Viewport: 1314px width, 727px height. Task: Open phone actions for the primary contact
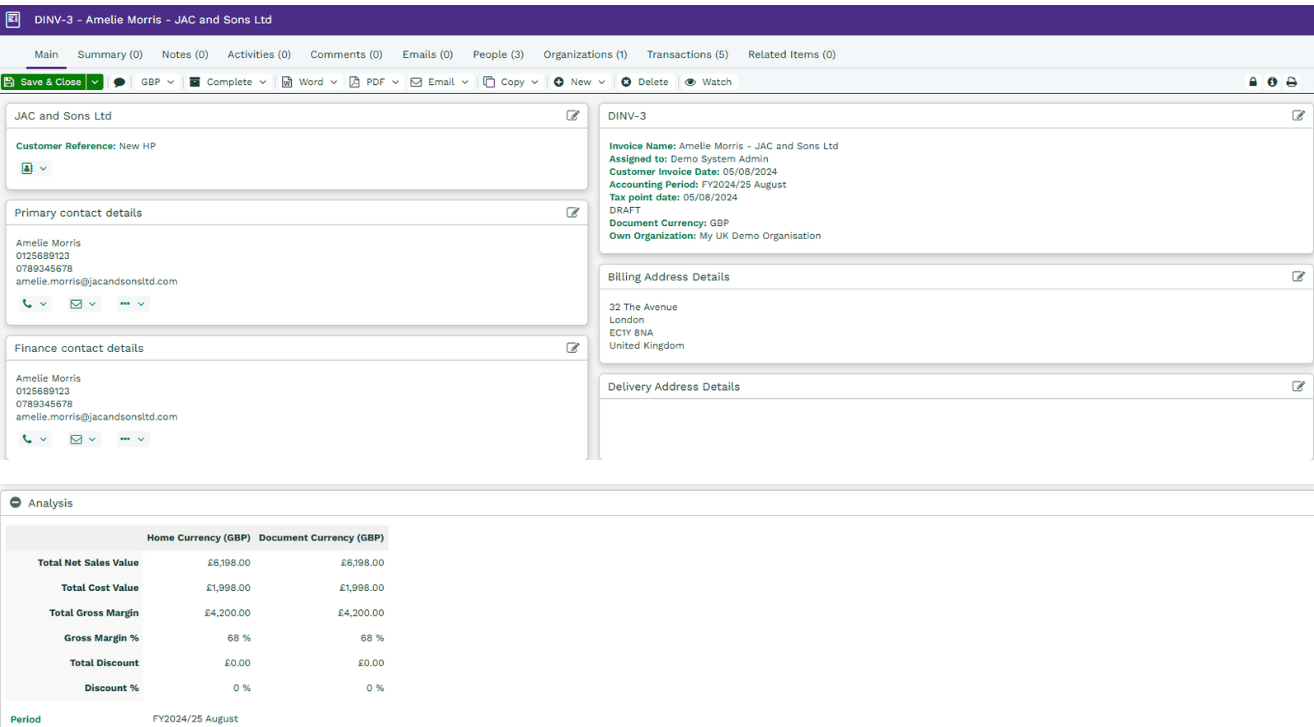tap(34, 303)
